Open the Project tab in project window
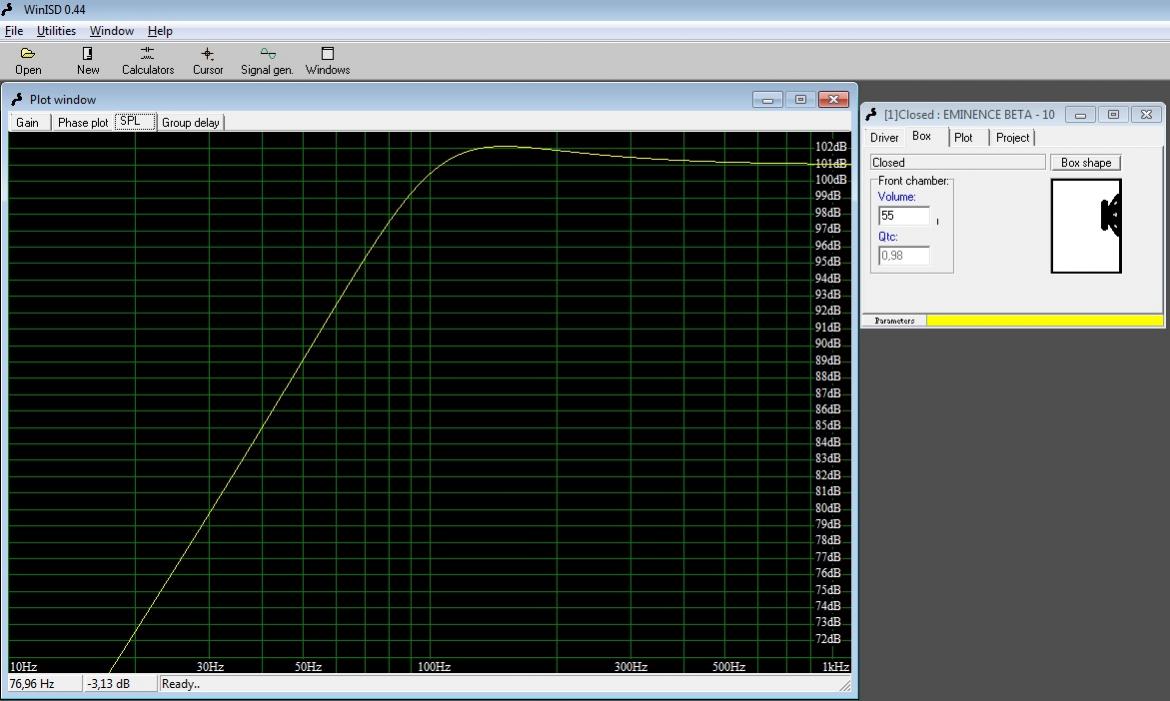Image resolution: width=1170 pixels, height=701 pixels. 1013,137
